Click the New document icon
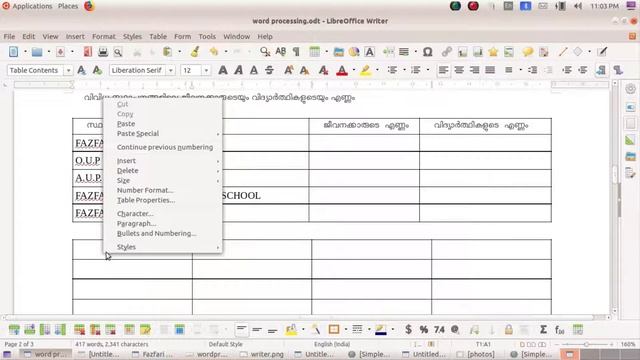Image resolution: width=640 pixels, height=360 pixels. [13, 52]
